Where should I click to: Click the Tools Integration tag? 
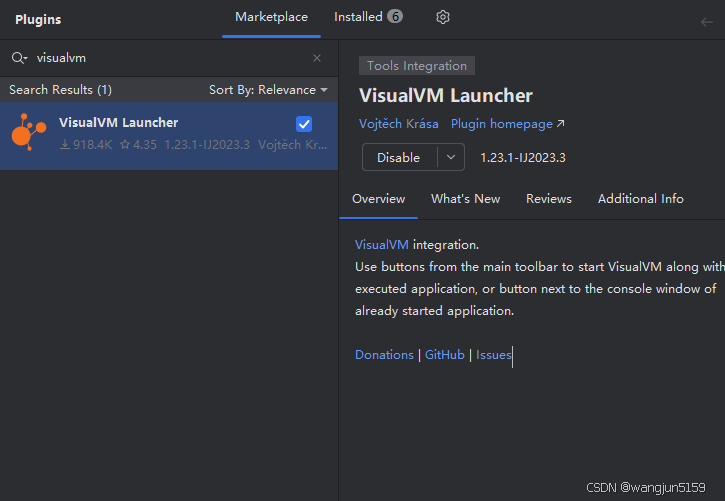click(x=417, y=66)
